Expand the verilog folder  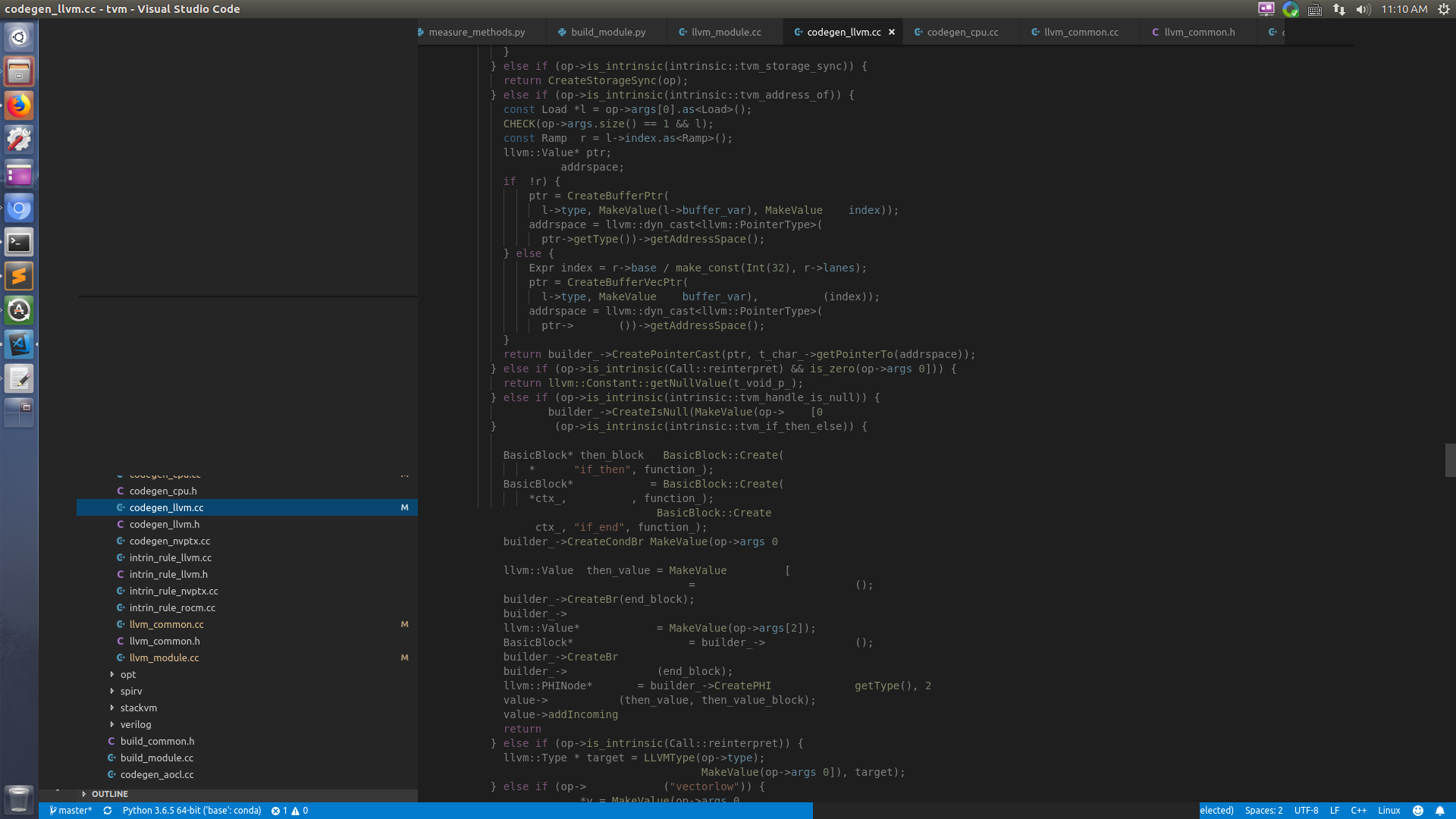pyautogui.click(x=135, y=724)
